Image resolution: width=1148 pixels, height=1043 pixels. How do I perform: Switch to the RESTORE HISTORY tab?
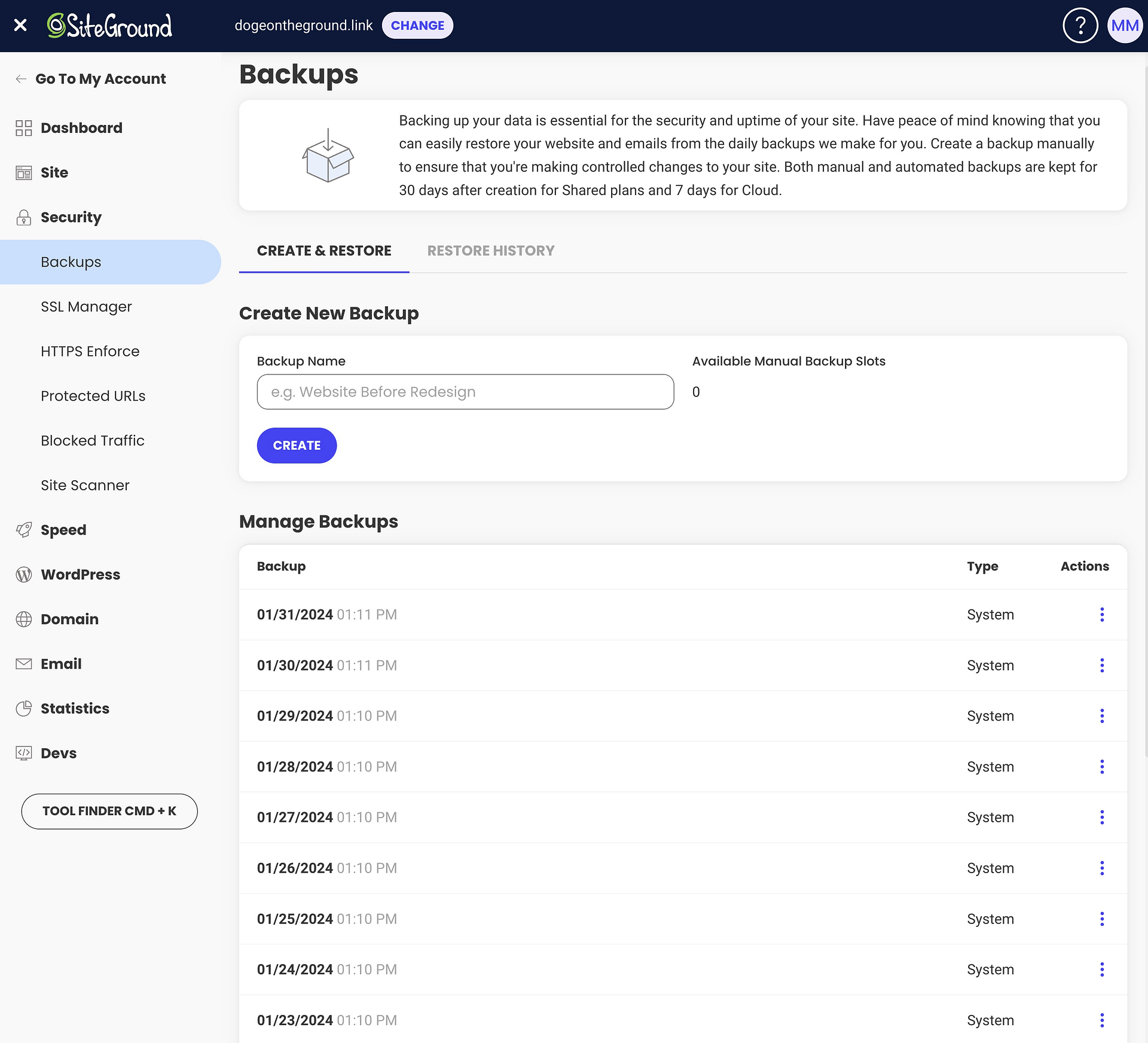click(x=490, y=250)
